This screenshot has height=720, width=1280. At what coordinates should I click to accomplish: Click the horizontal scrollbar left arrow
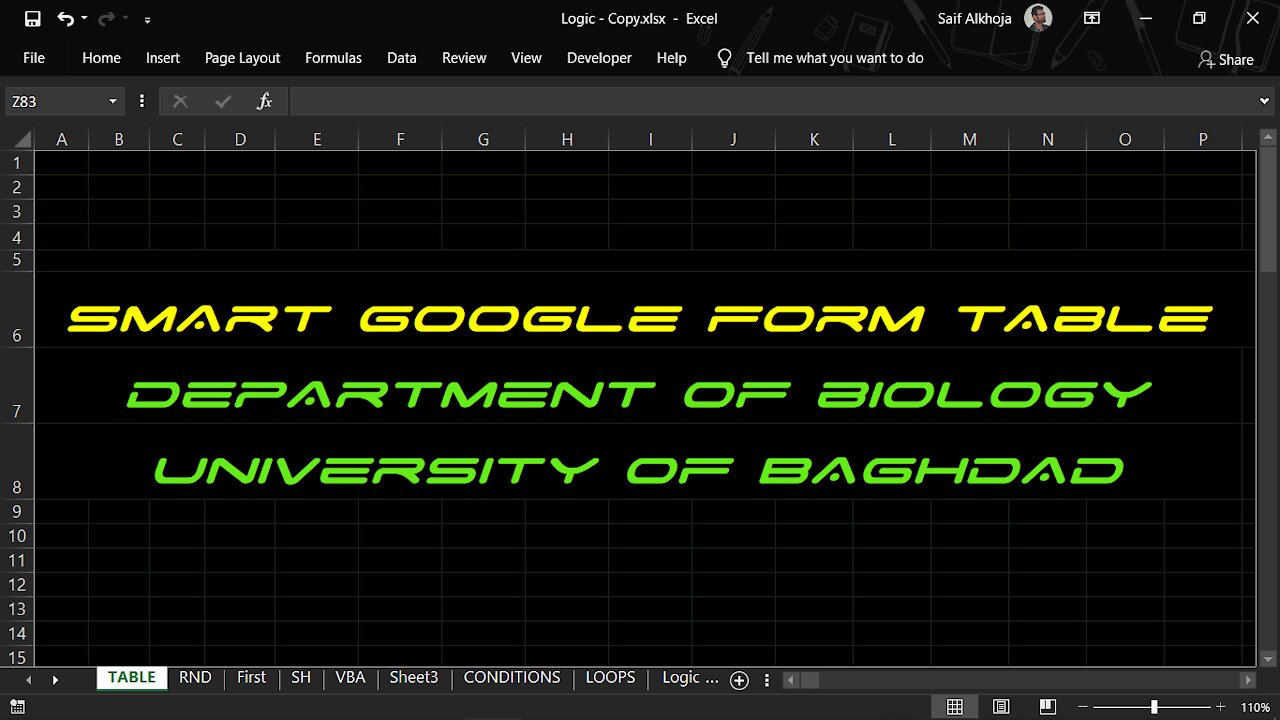(x=791, y=680)
